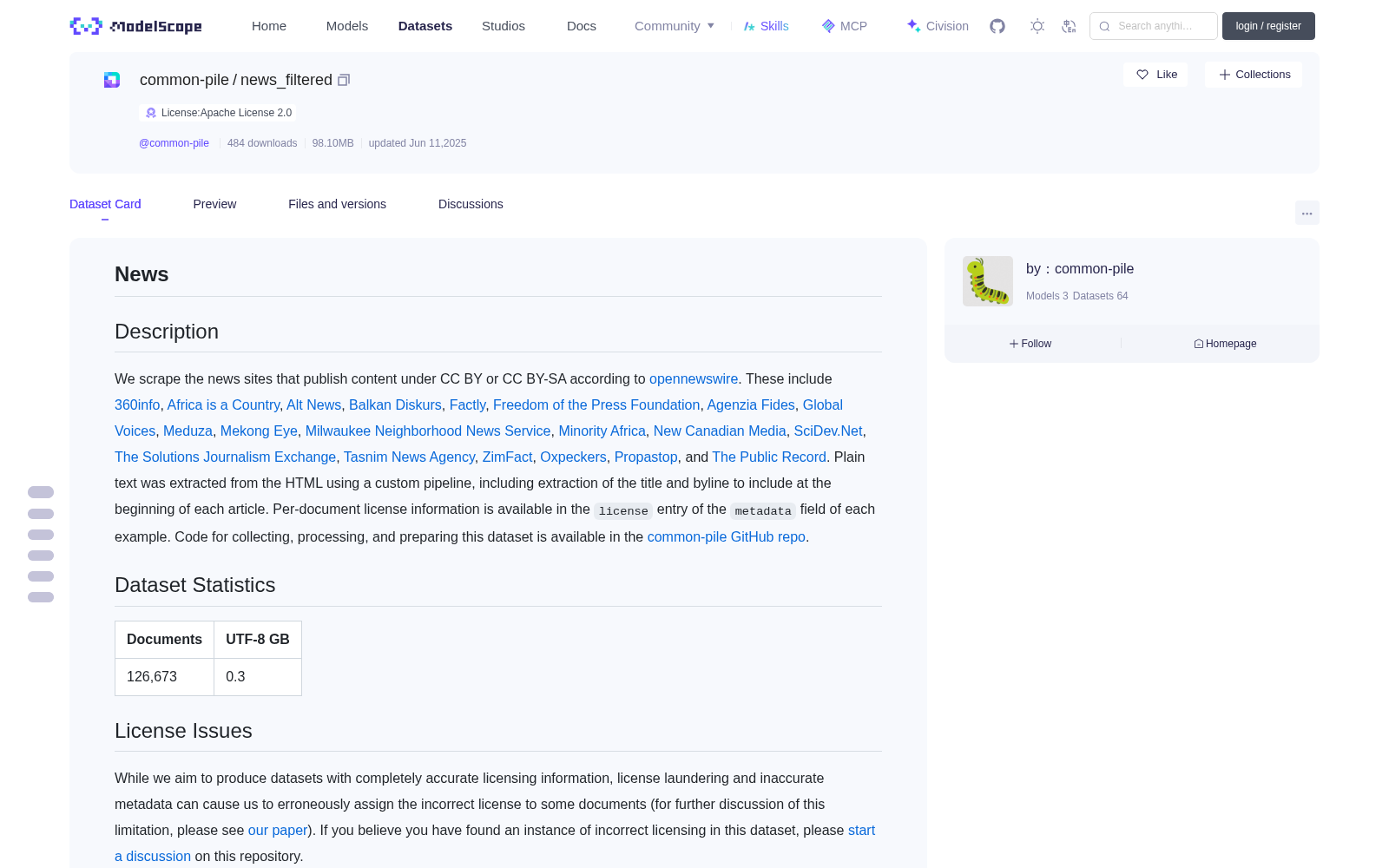This screenshot has height=868, width=1389.
Task: Open the Meduza link
Action: tap(188, 431)
